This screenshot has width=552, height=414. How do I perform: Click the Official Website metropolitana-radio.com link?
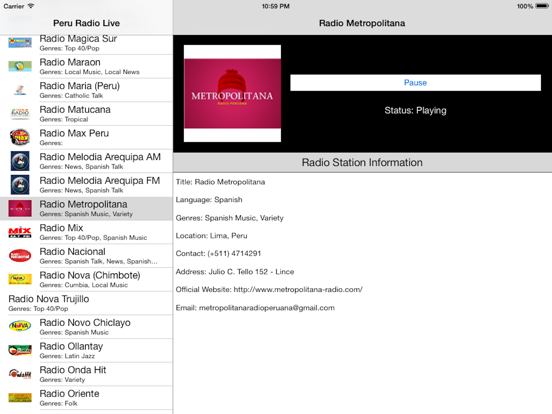click(269, 289)
